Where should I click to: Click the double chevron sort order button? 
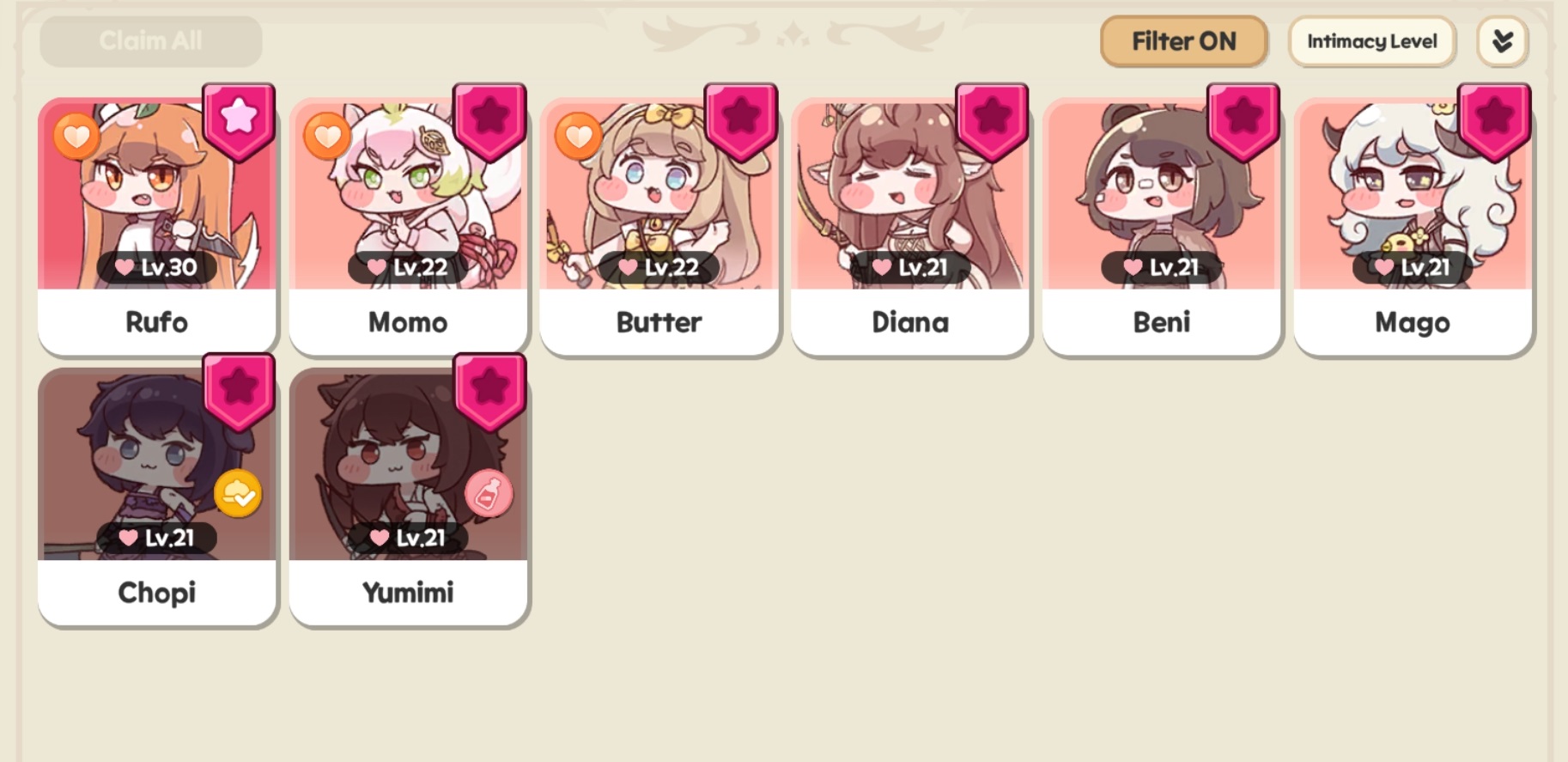point(1502,41)
